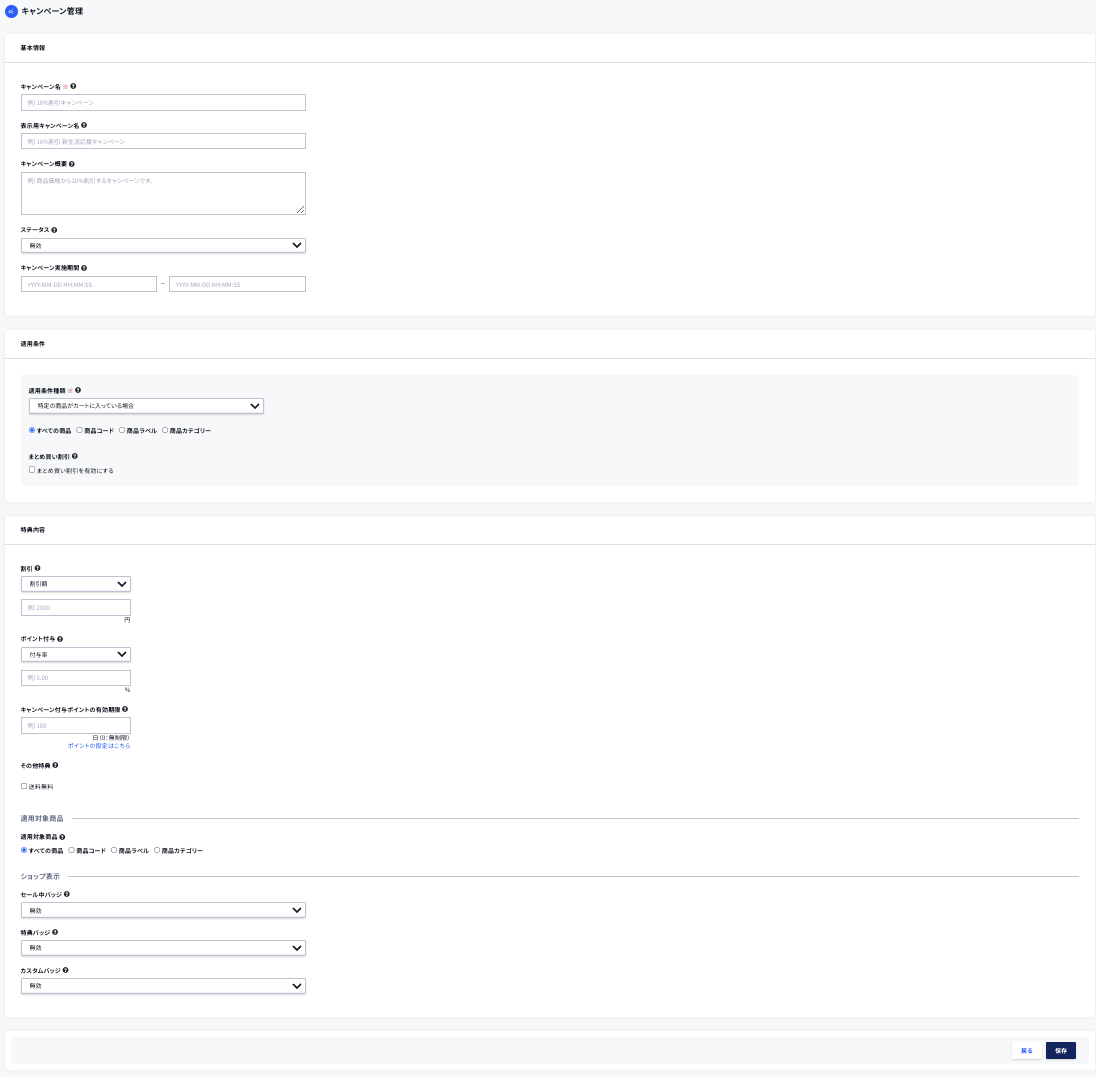The height and width of the screenshot is (1077, 1096).
Task: Click the help icon beside ステータス label
Action: pyautogui.click(x=54, y=230)
